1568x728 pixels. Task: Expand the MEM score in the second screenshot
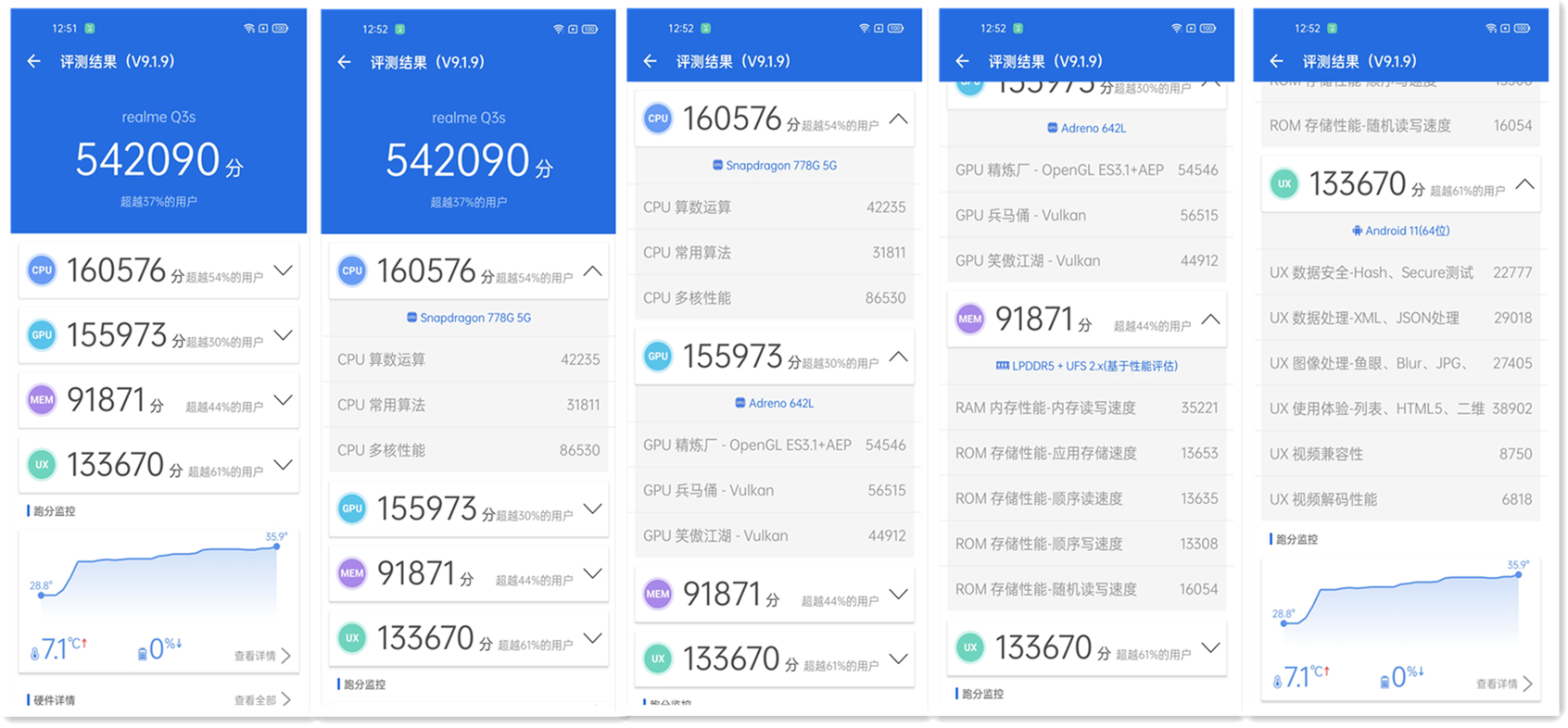point(593,573)
